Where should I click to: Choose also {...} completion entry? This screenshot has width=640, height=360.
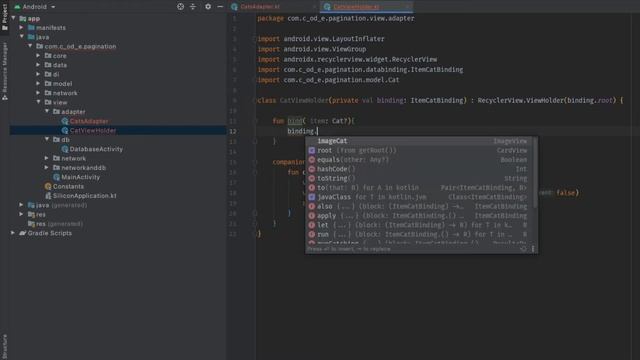coord(420,207)
